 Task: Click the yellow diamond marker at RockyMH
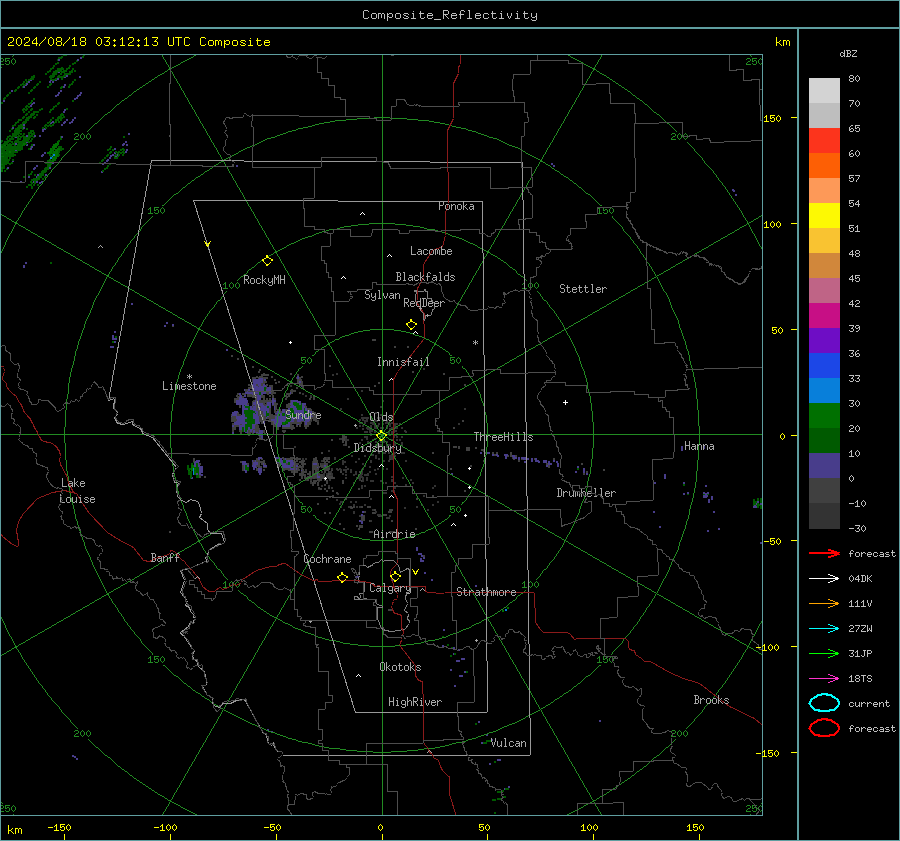[x=267, y=261]
